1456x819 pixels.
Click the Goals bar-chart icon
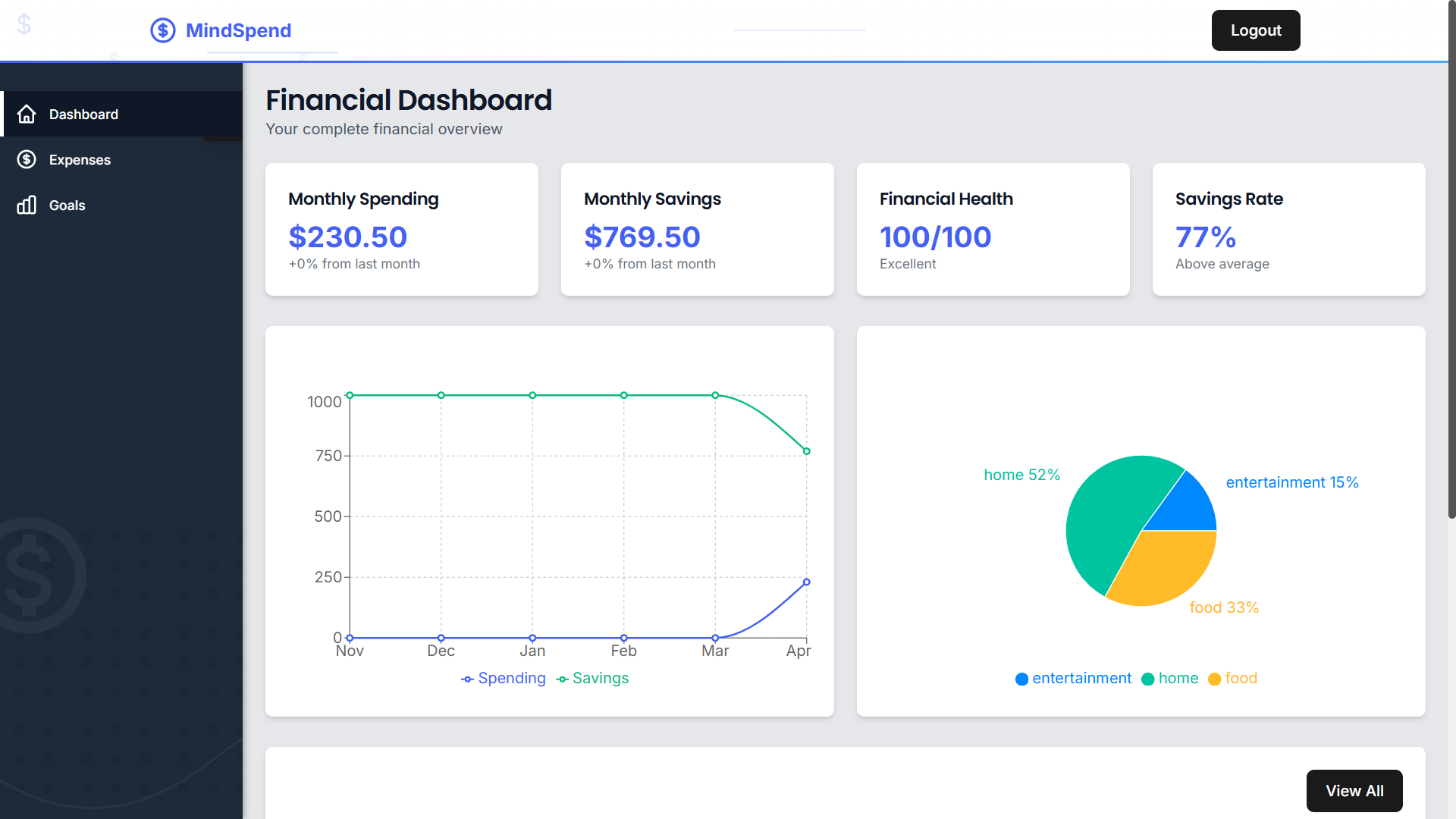click(27, 206)
